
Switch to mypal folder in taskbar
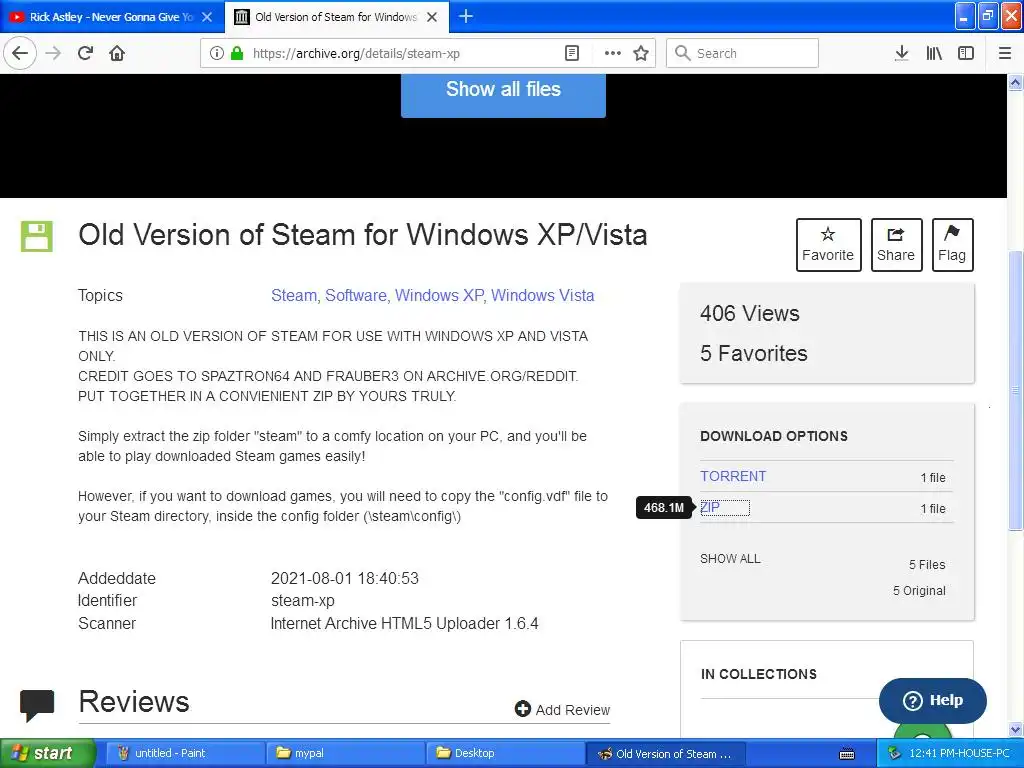click(345, 753)
